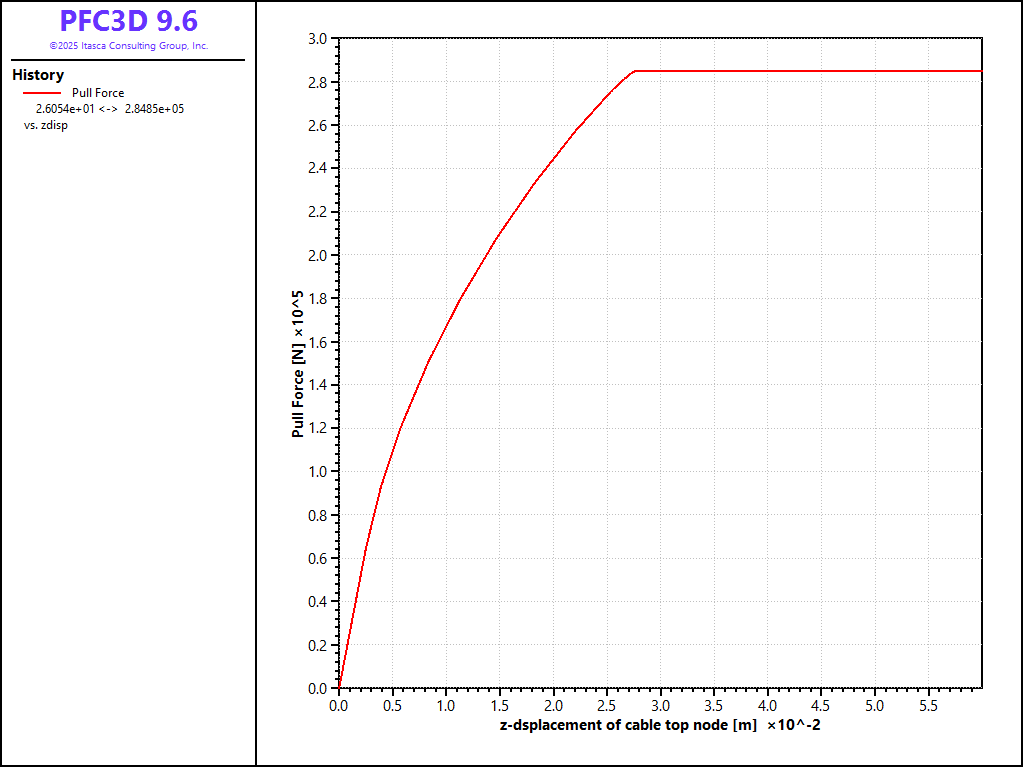
Task: Select the History legend heading
Action: click(38, 75)
